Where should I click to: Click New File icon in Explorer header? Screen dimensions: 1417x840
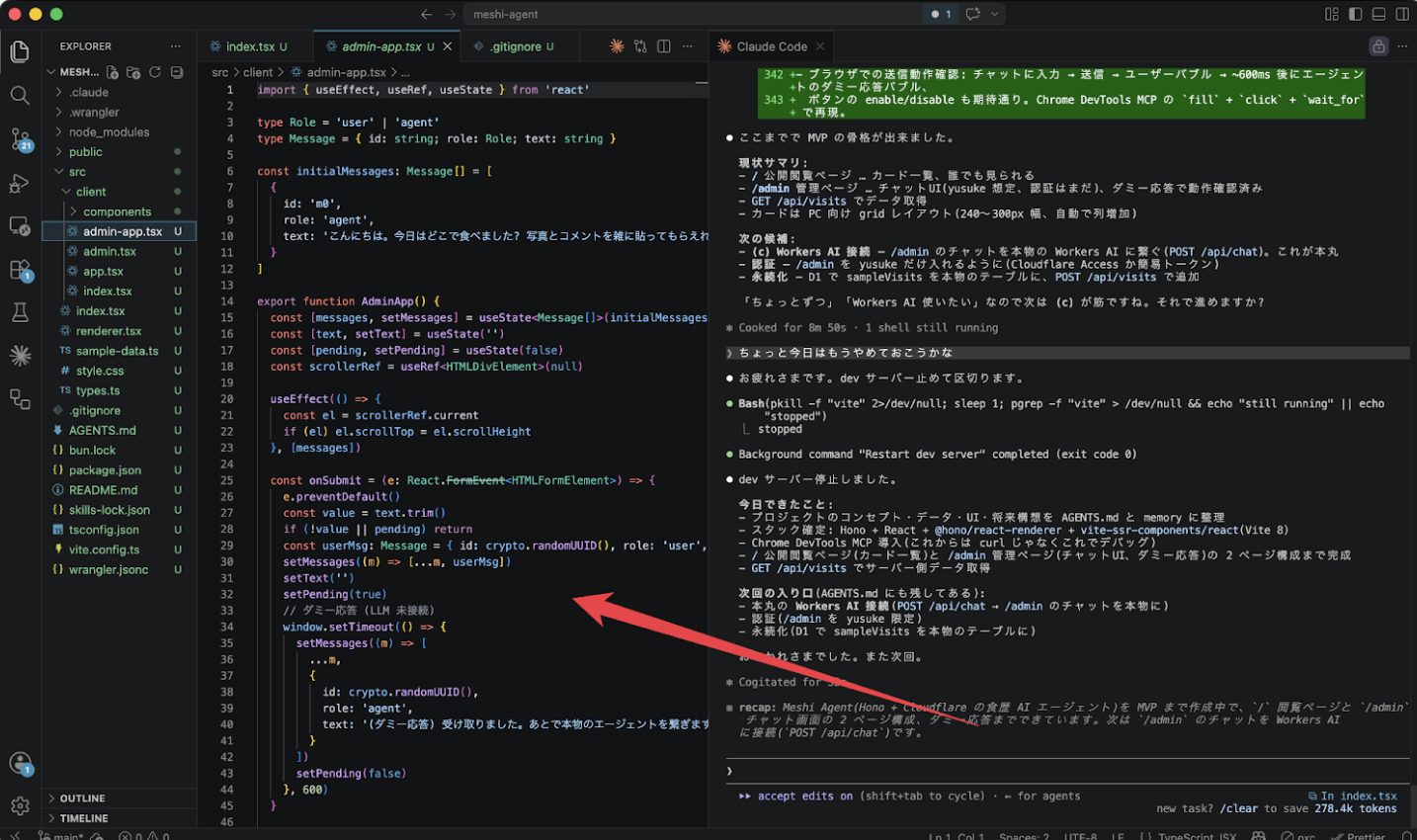click(113, 72)
